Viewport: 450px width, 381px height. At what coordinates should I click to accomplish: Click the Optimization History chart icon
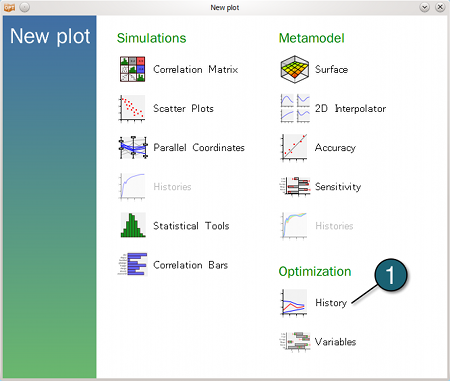(294, 302)
